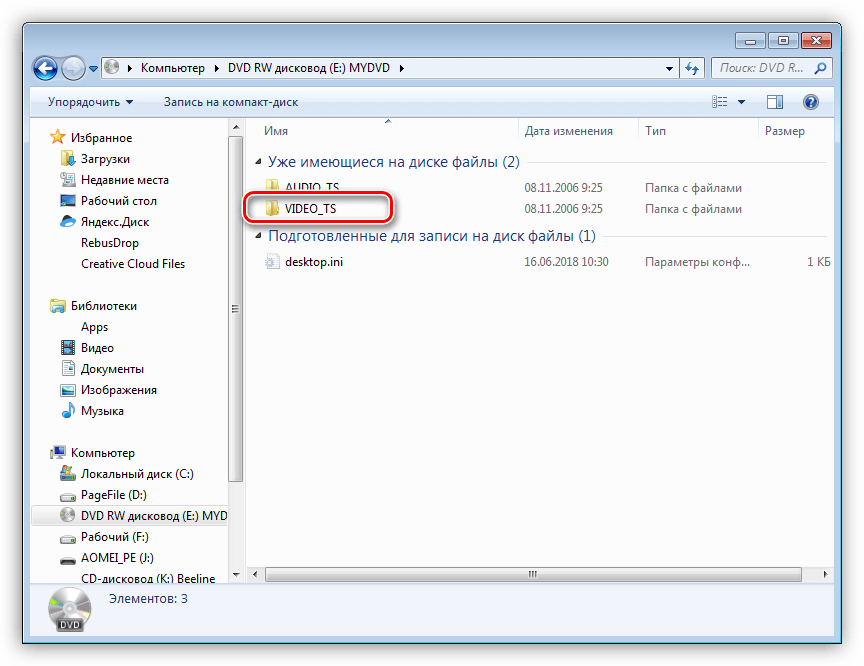This screenshot has width=864, height=666.
Task: Click the horizontal scrollbar in file list
Action: tap(532, 575)
